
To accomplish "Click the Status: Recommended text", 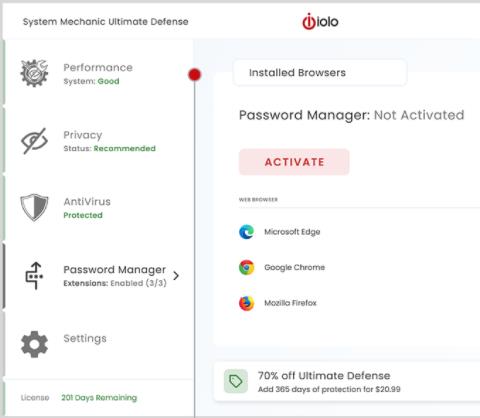I will [110, 148].
